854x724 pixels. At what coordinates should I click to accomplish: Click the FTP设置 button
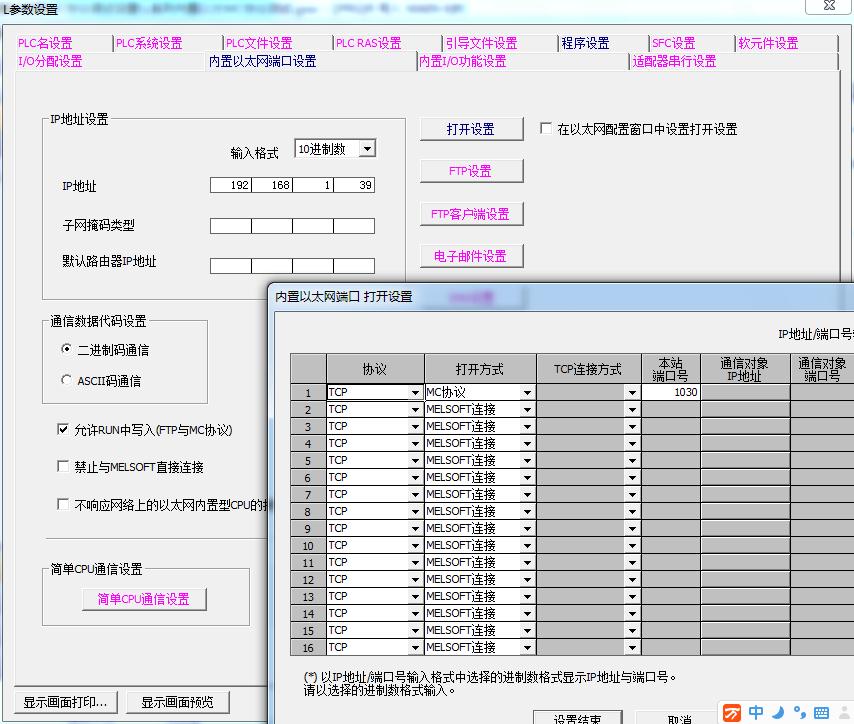[x=471, y=171]
